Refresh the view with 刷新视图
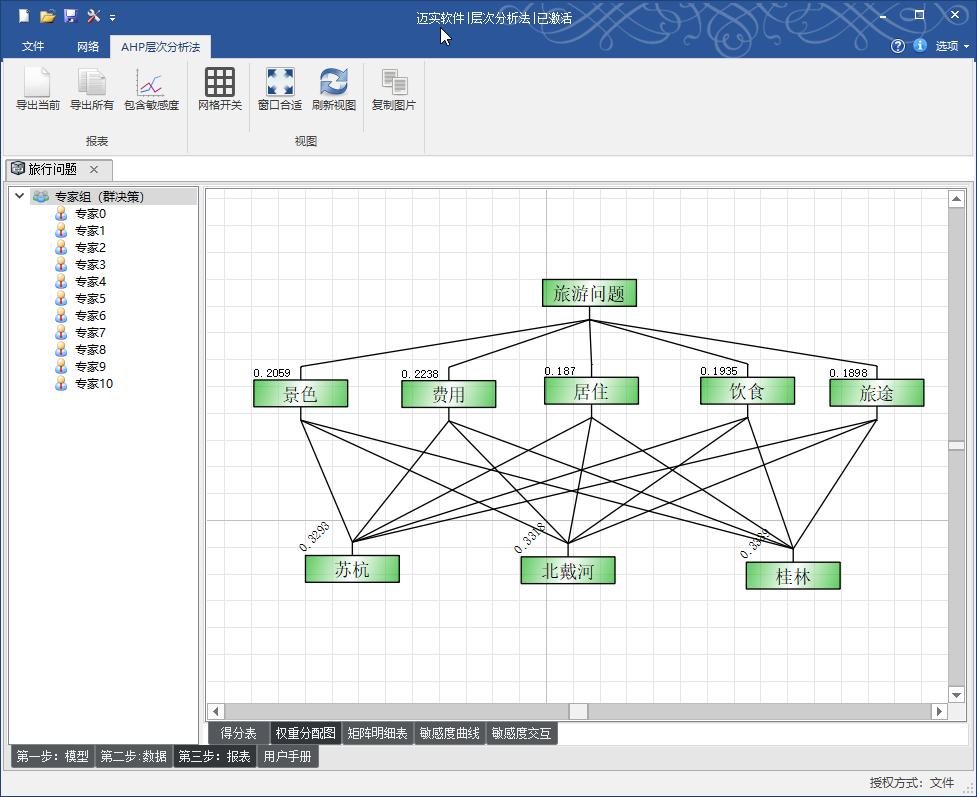Viewport: 977px width, 797px height. [x=333, y=88]
